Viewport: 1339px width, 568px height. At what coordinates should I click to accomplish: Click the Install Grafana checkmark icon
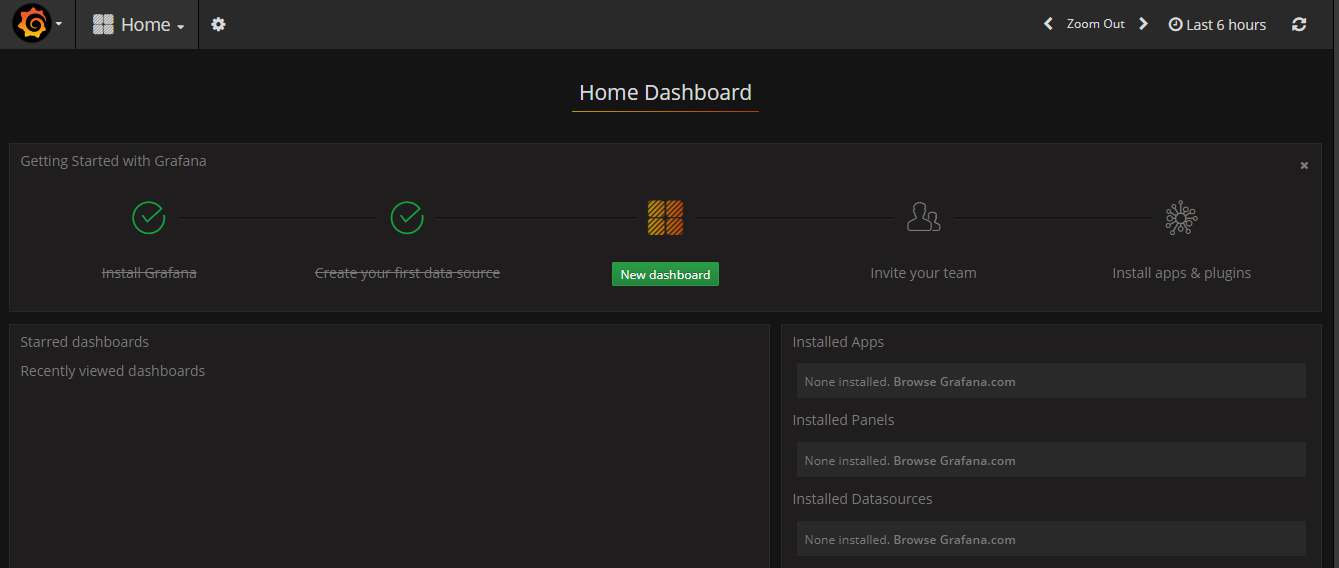[149, 217]
